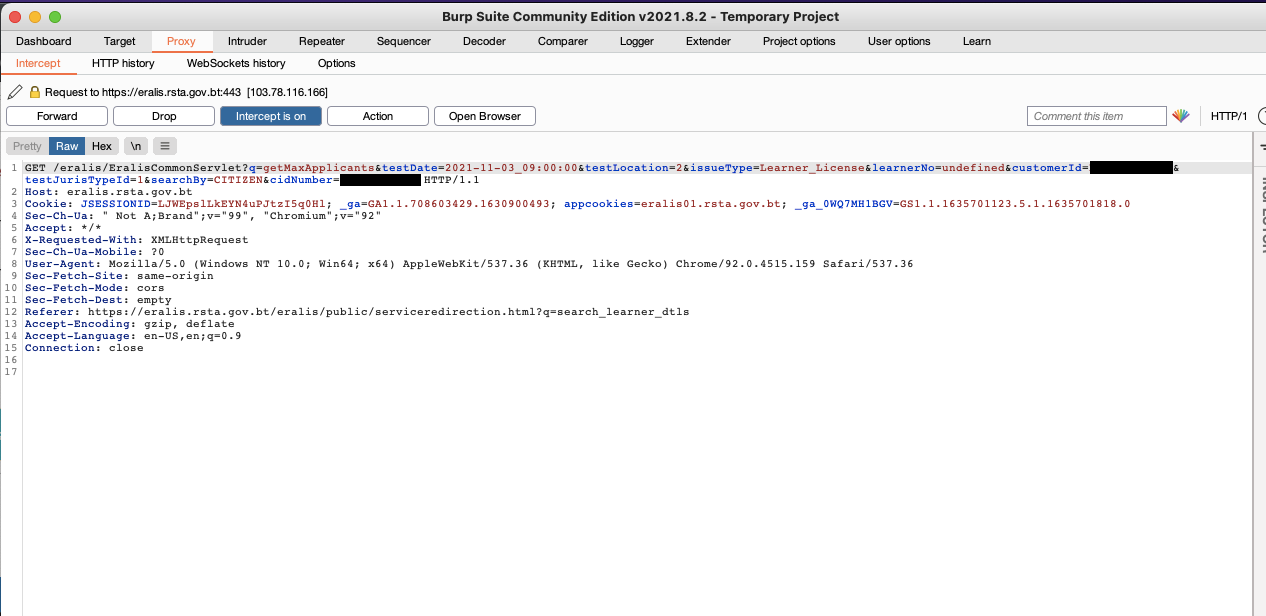Image resolution: width=1266 pixels, height=616 pixels.
Task: Open the Logger tab
Action: coord(637,41)
